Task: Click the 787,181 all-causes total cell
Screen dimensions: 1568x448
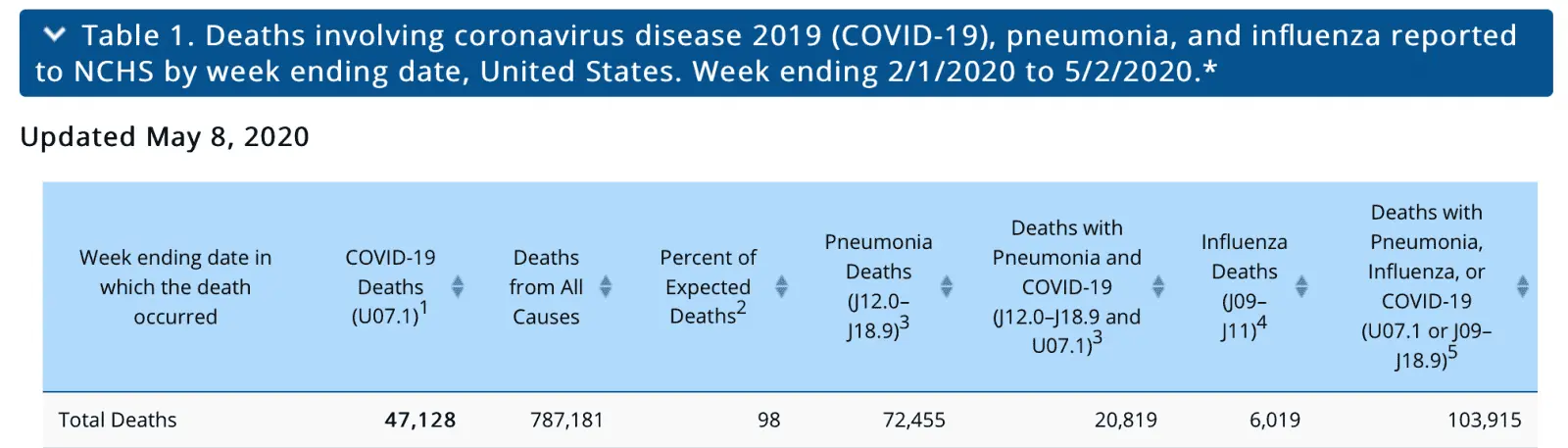Action: (566, 420)
